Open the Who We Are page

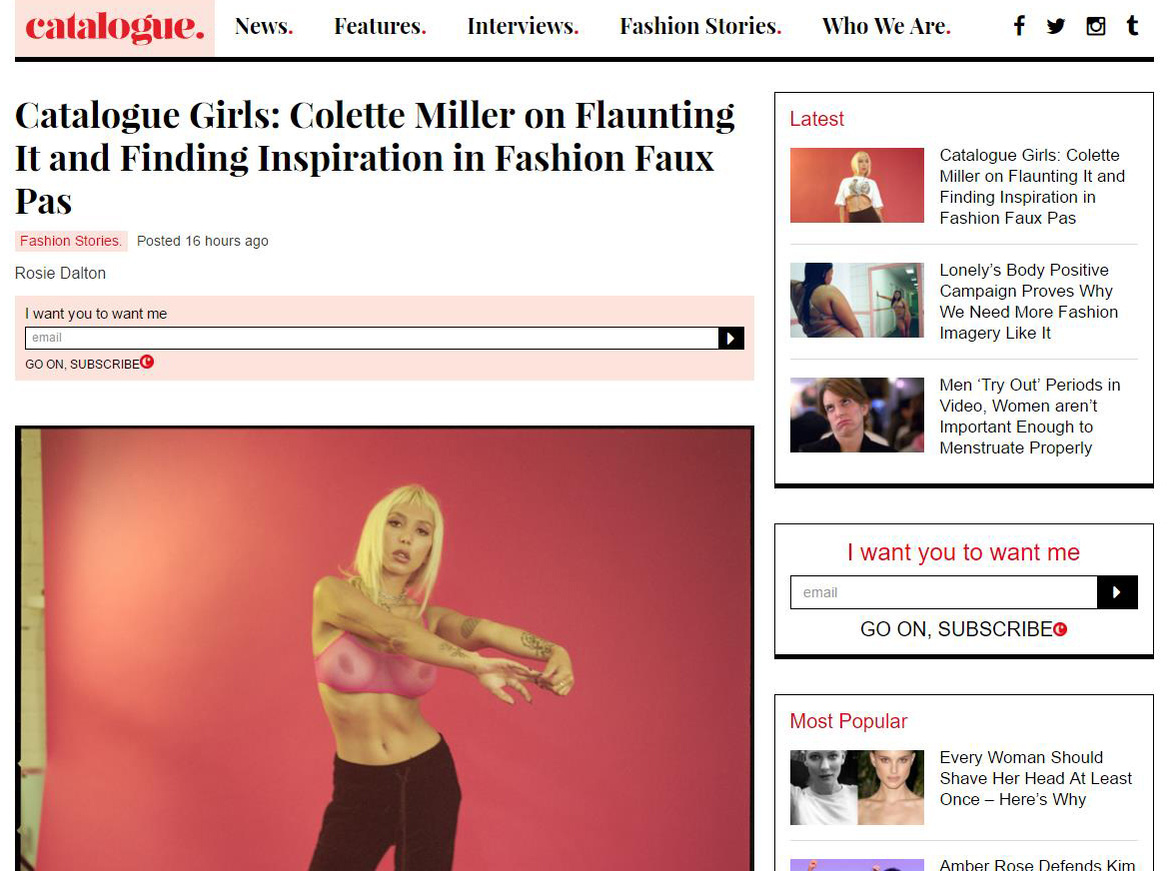coord(886,26)
